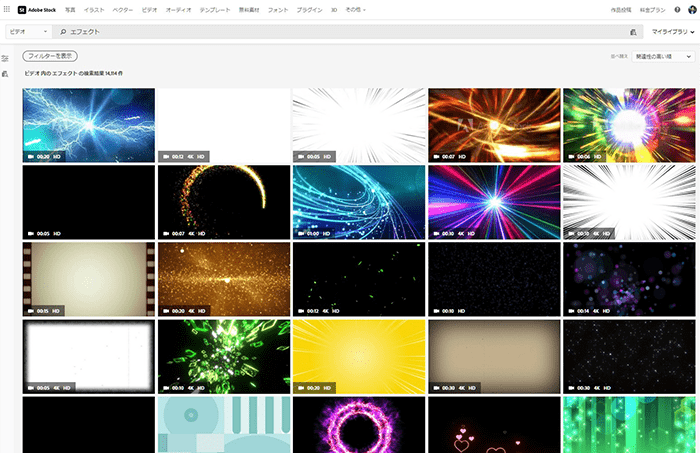Open the user profile avatar
This screenshot has width=700, height=453.
(691, 9)
